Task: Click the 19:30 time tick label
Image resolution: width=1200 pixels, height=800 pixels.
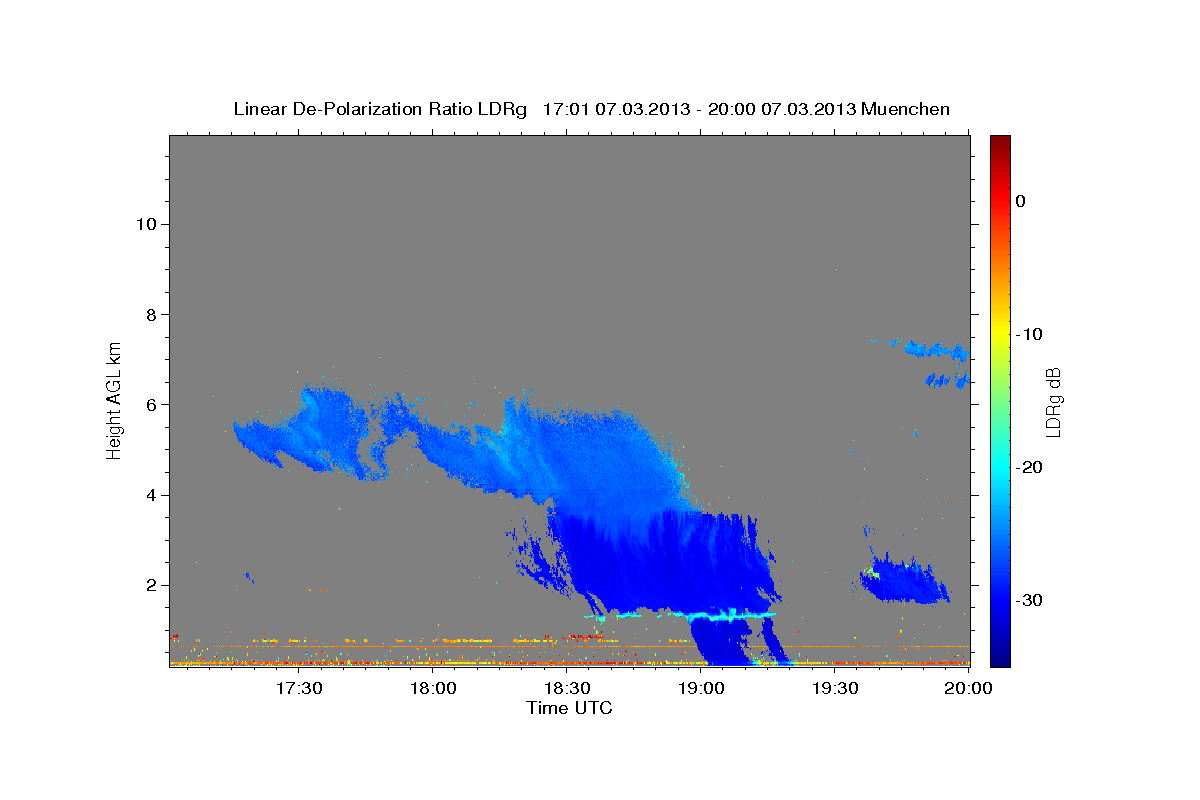Action: click(x=835, y=688)
